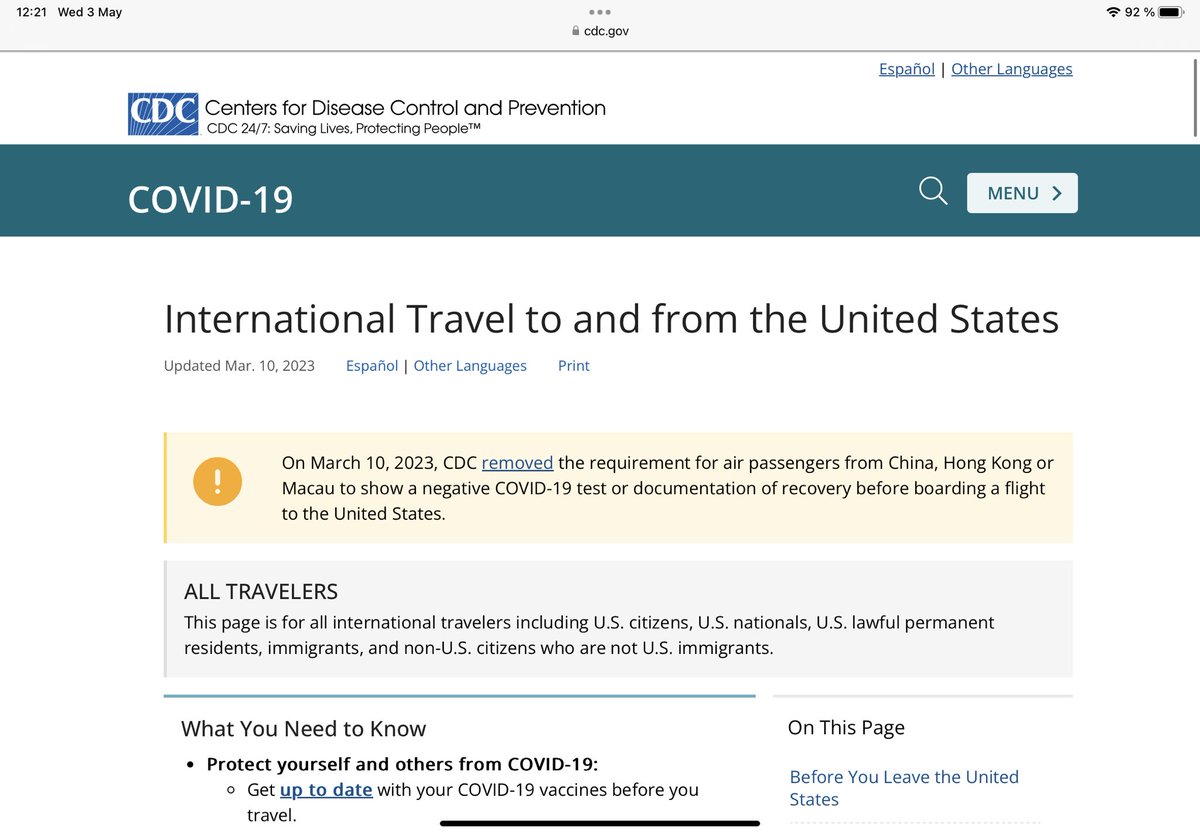This screenshot has height=834, width=1200.
Task: Tap the Safari three-dot multitasking control
Action: (599, 12)
